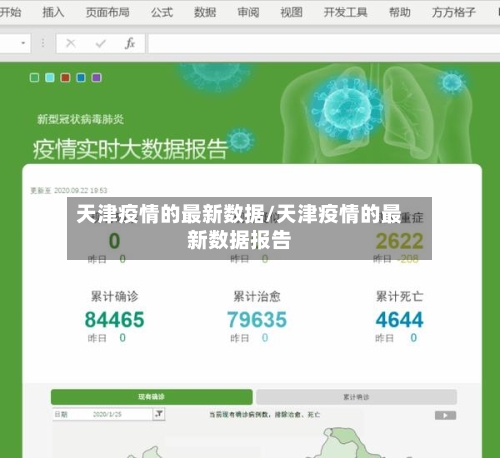Click the formula bar confirm checkmark icon

pyautogui.click(x=100, y=43)
